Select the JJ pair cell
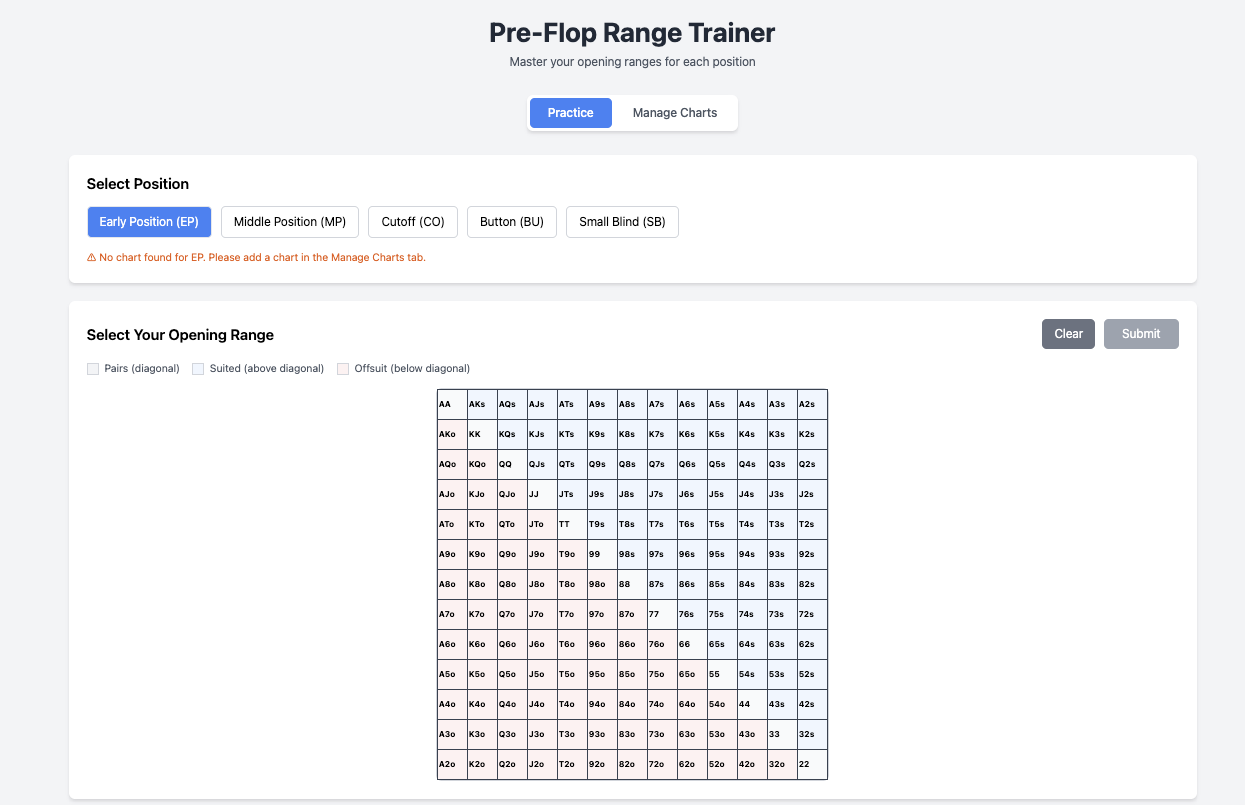This screenshot has height=805, width=1245. [x=543, y=495]
